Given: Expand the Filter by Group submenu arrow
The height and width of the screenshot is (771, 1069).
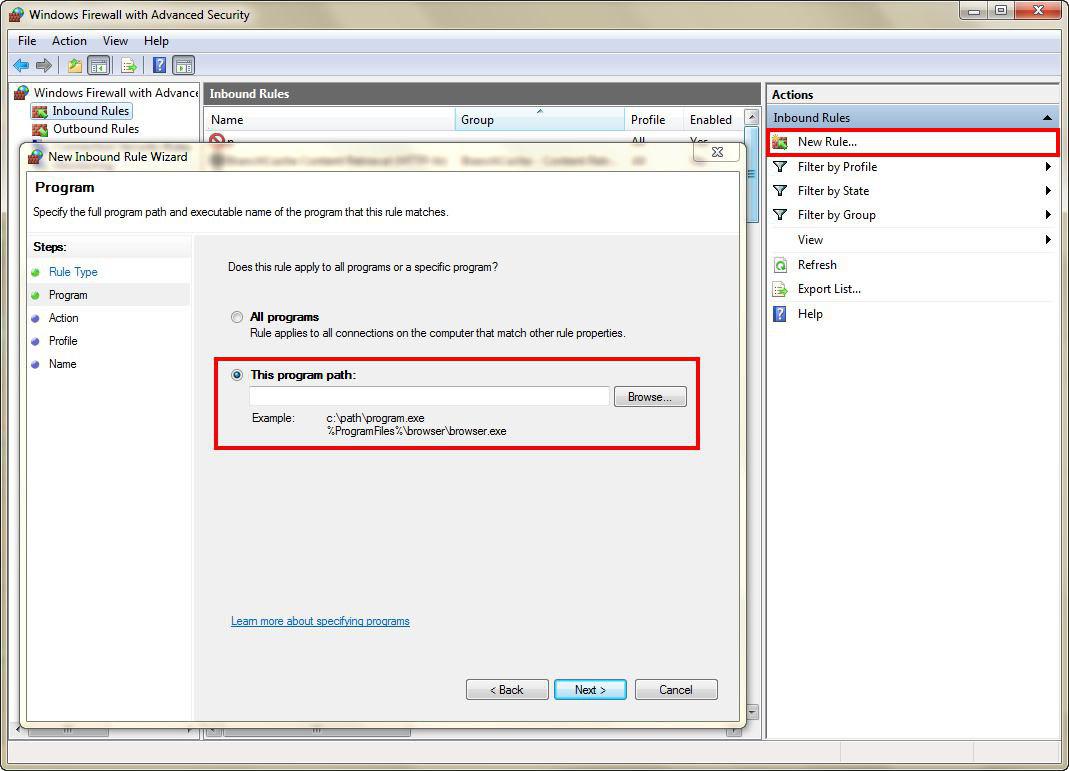Looking at the screenshot, I should click(x=1048, y=215).
